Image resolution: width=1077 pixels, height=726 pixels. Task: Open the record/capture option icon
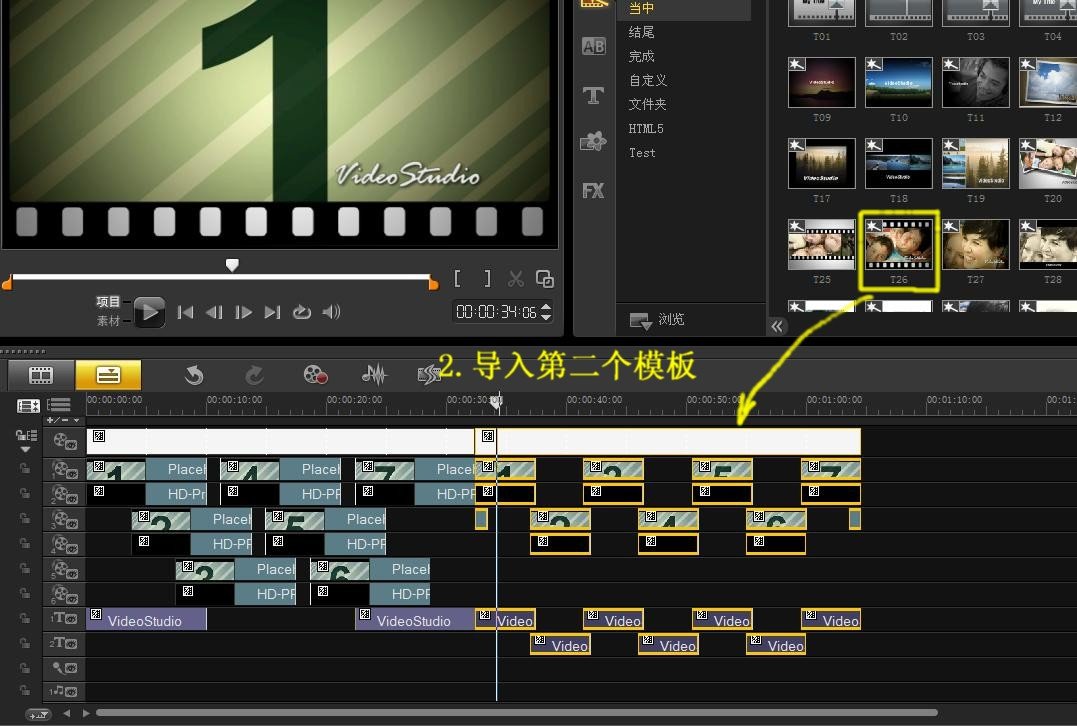(x=316, y=375)
